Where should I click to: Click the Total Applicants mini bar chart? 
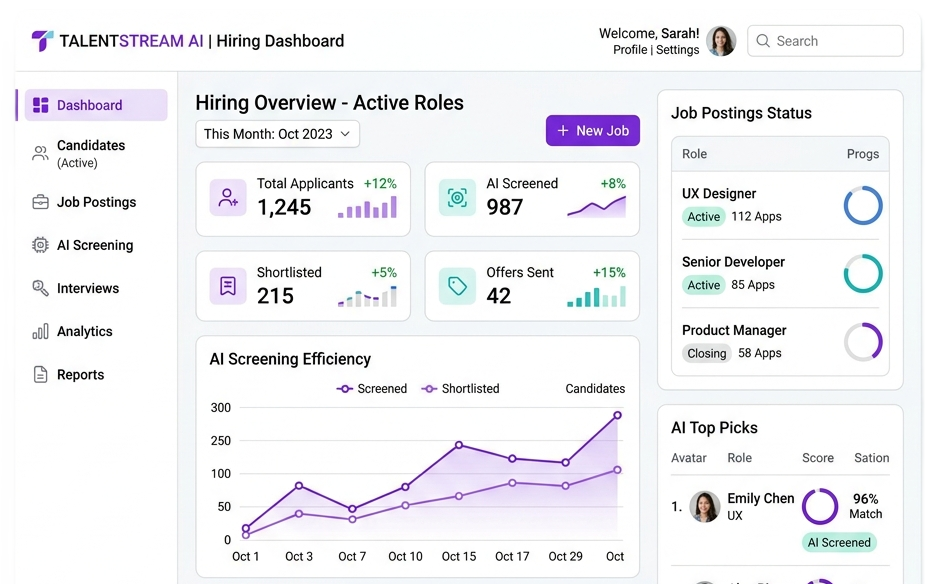(367, 207)
